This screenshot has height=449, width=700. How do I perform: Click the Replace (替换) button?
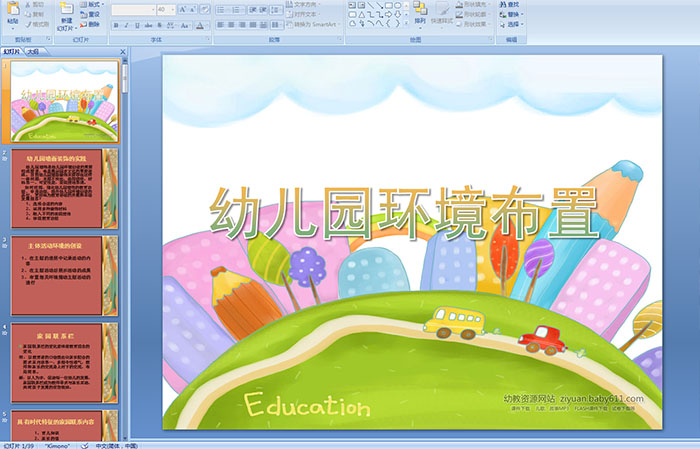512,14
